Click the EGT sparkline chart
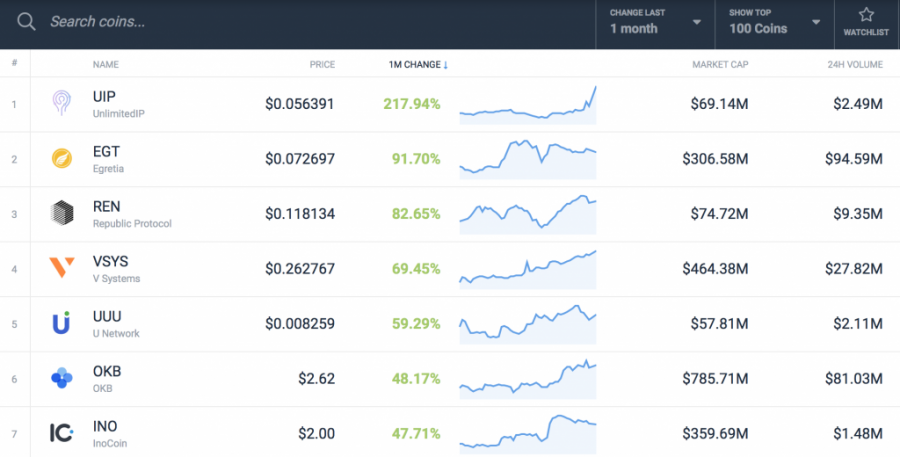Image resolution: width=900 pixels, height=457 pixels. [x=528, y=159]
